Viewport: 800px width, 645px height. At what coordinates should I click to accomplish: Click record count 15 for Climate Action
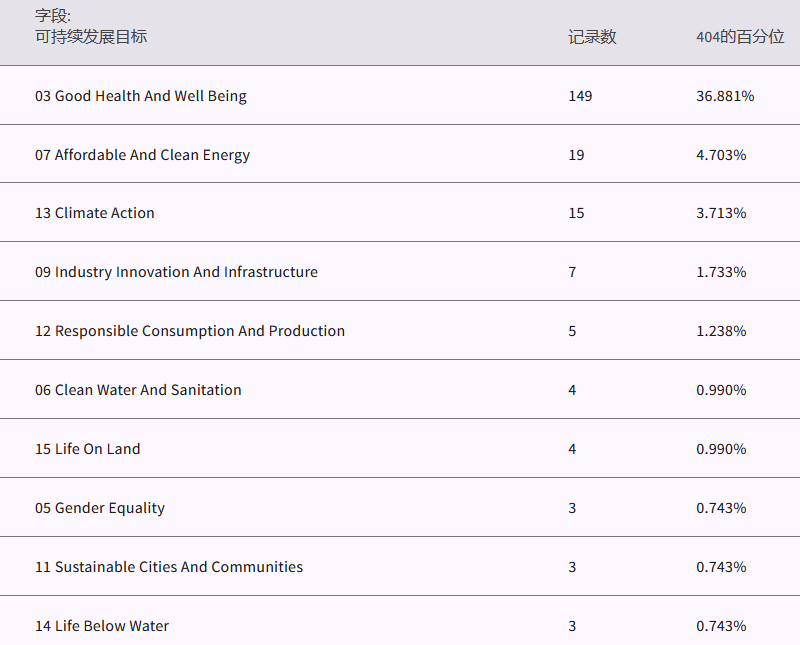coord(576,213)
